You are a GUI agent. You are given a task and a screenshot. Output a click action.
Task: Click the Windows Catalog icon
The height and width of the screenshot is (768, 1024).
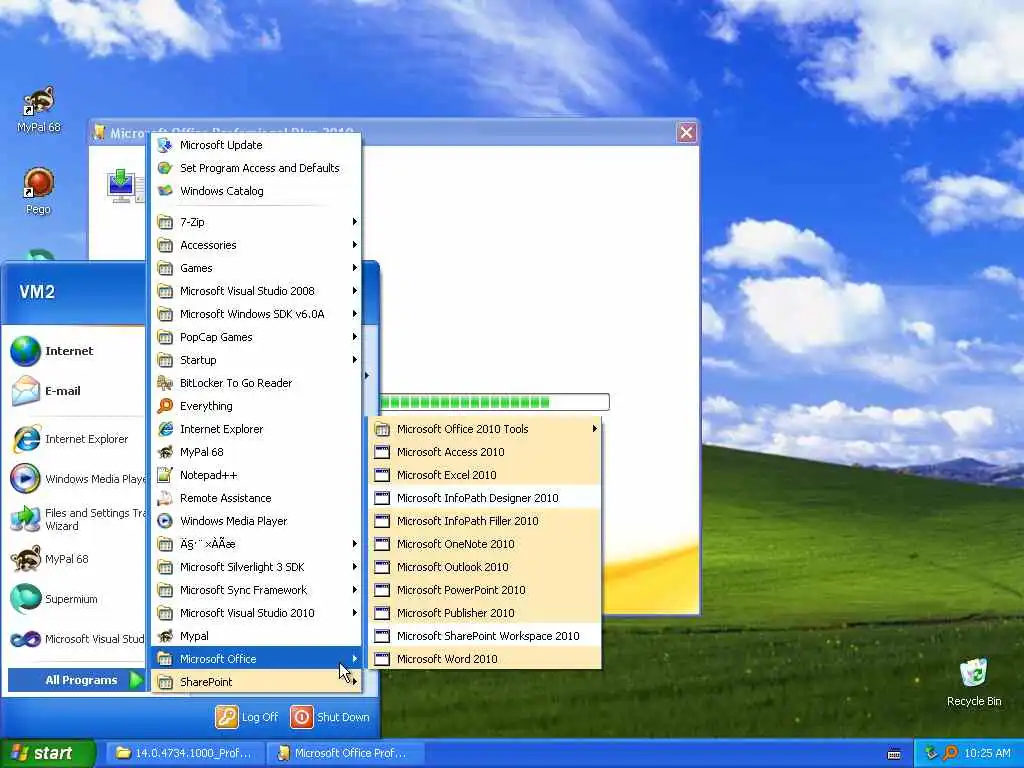(165, 191)
